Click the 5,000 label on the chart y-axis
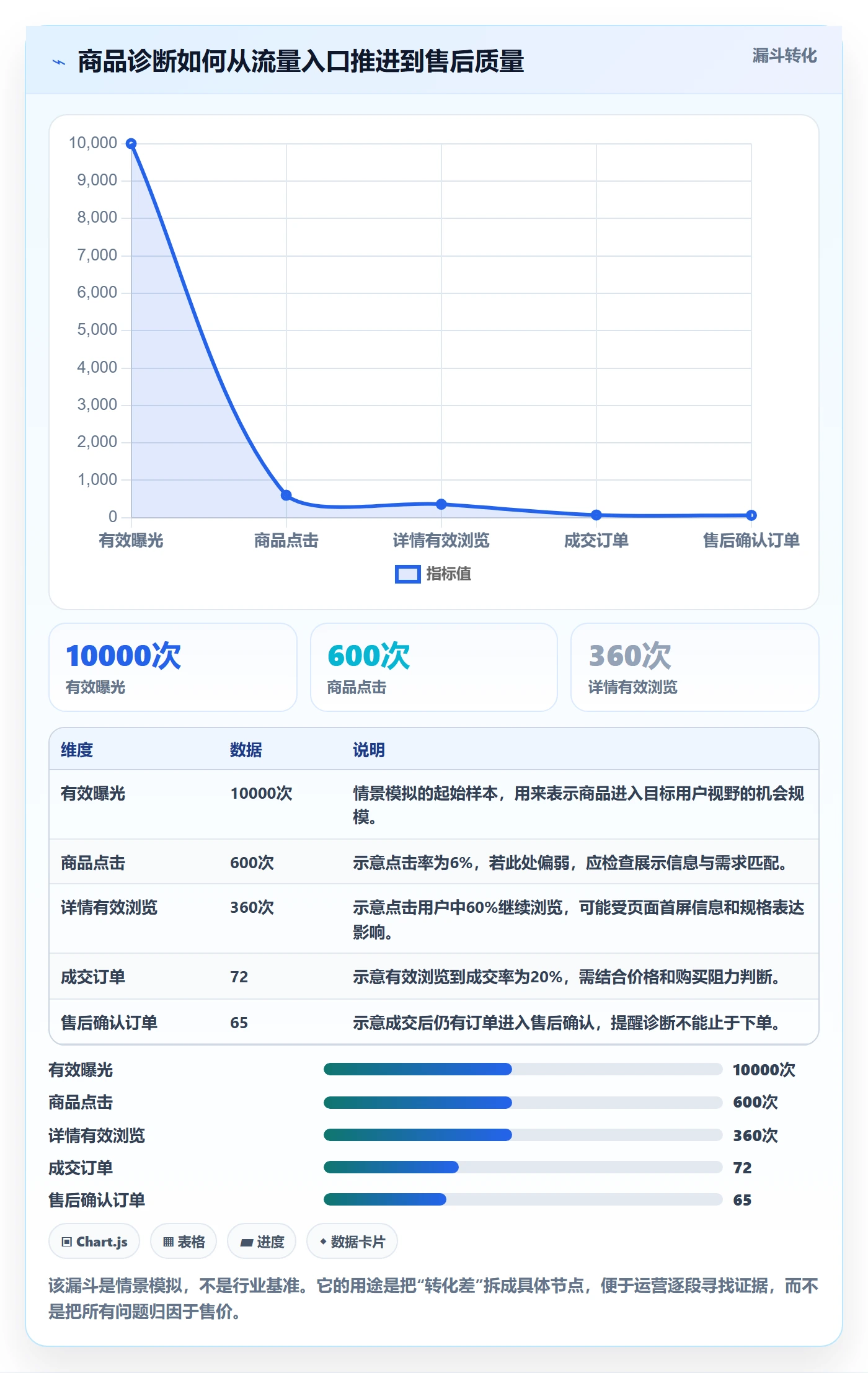The image size is (868, 1373). (97, 329)
